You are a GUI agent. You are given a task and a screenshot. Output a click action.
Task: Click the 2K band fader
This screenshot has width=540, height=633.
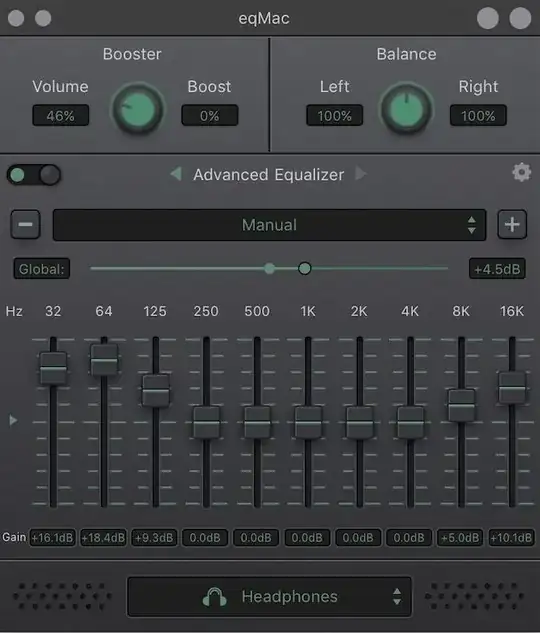(359, 422)
